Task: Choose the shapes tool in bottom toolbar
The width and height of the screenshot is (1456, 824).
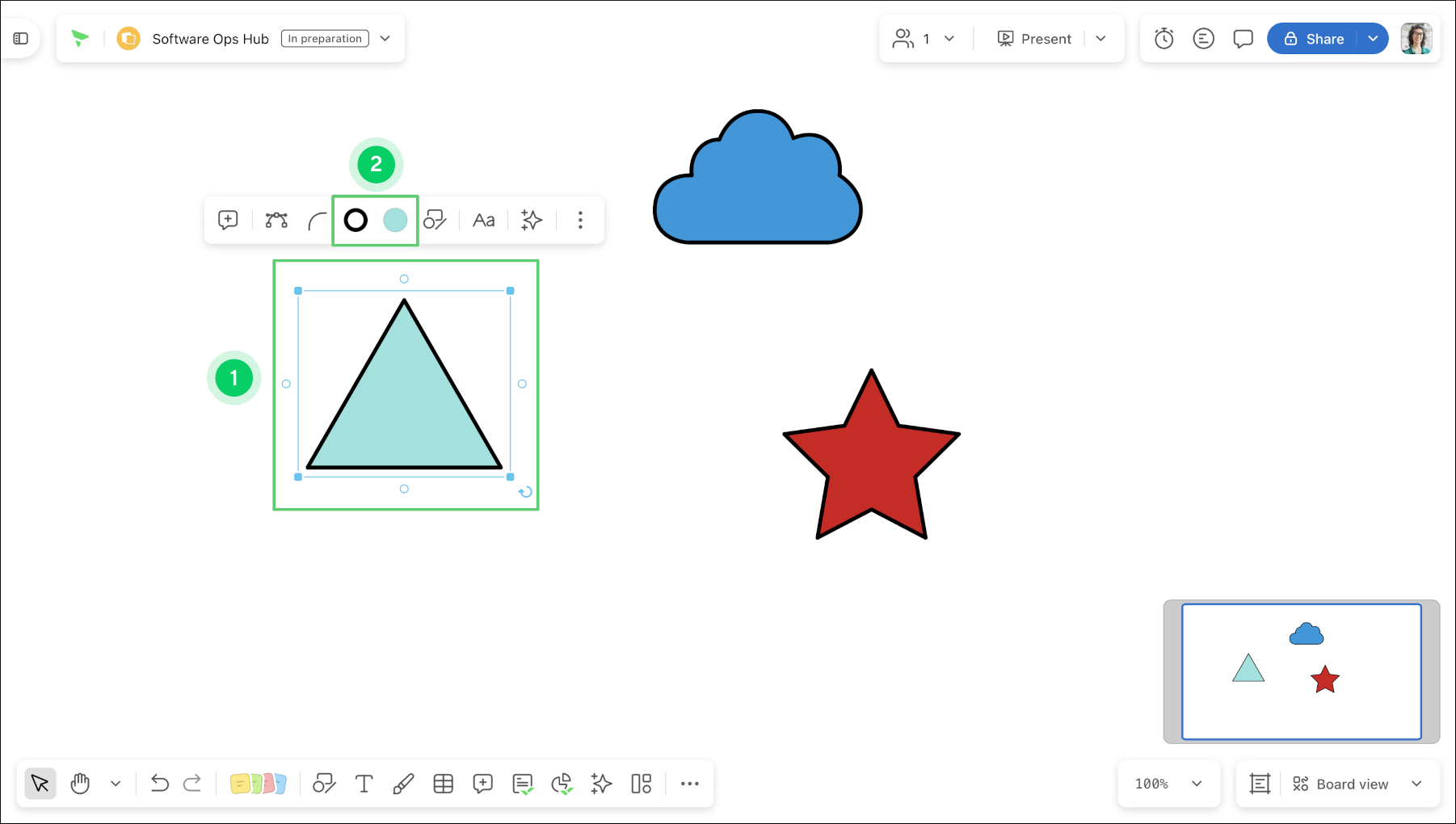Action: [324, 784]
